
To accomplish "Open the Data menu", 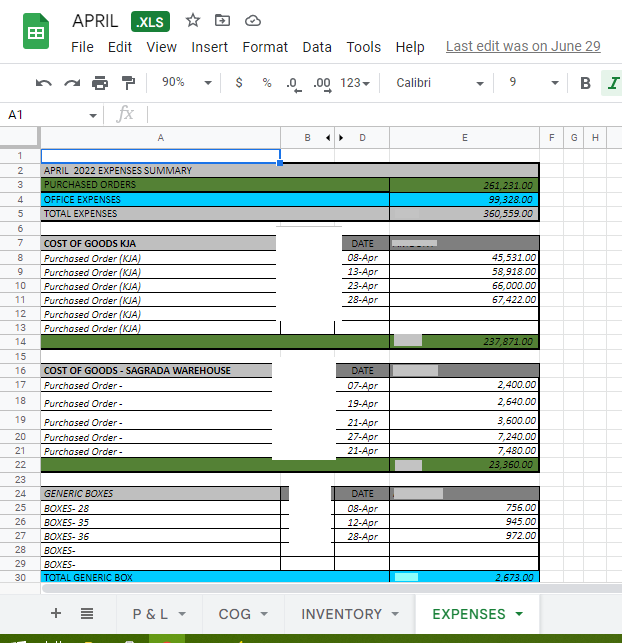I will click(317, 47).
